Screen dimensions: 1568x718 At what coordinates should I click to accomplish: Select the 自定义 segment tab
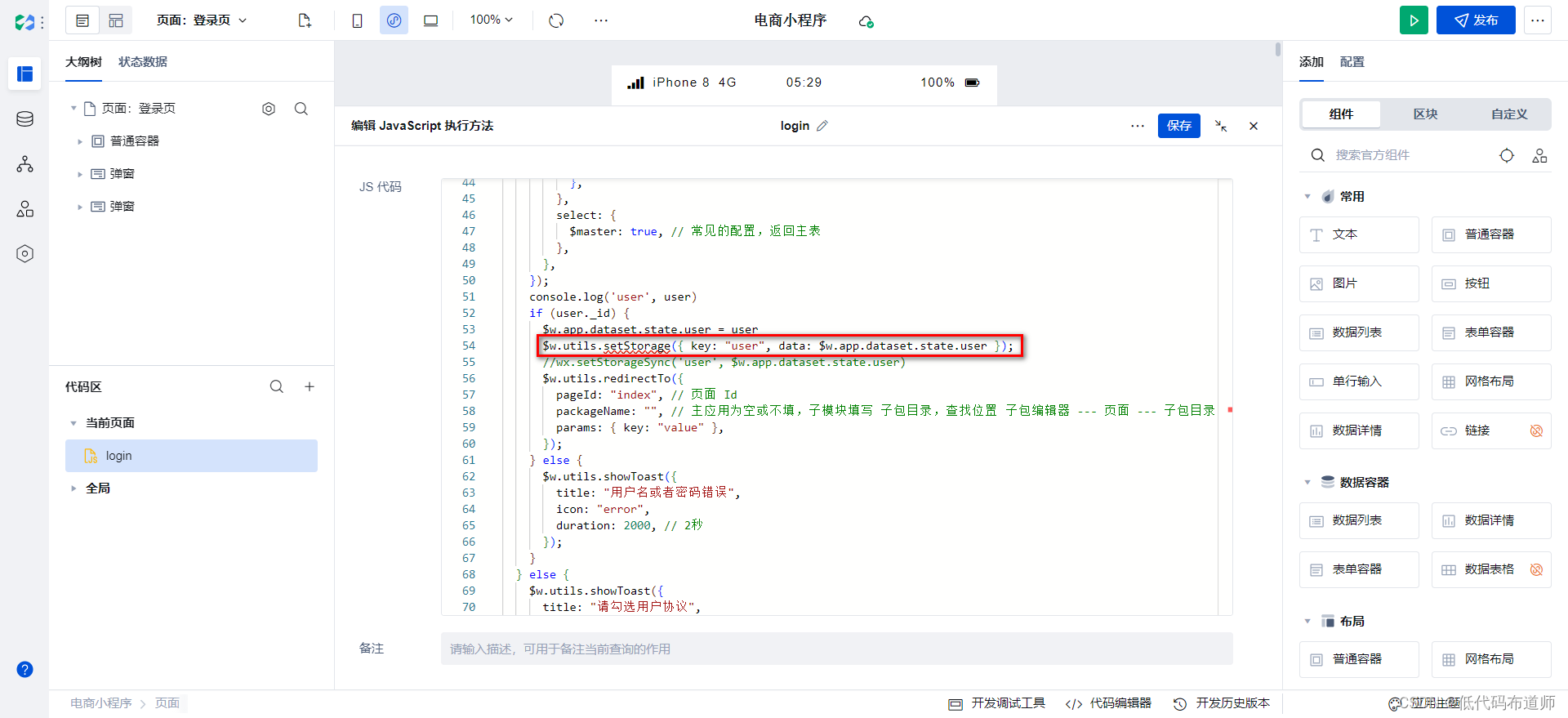click(1508, 114)
